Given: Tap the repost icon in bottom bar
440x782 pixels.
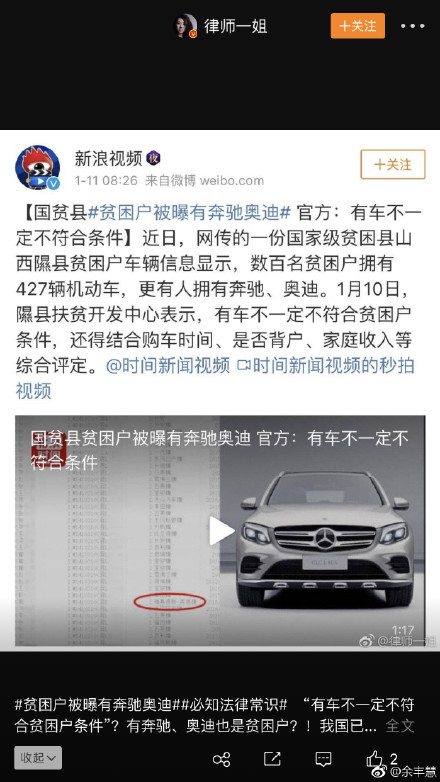Looking at the screenshot, I should [272, 759].
